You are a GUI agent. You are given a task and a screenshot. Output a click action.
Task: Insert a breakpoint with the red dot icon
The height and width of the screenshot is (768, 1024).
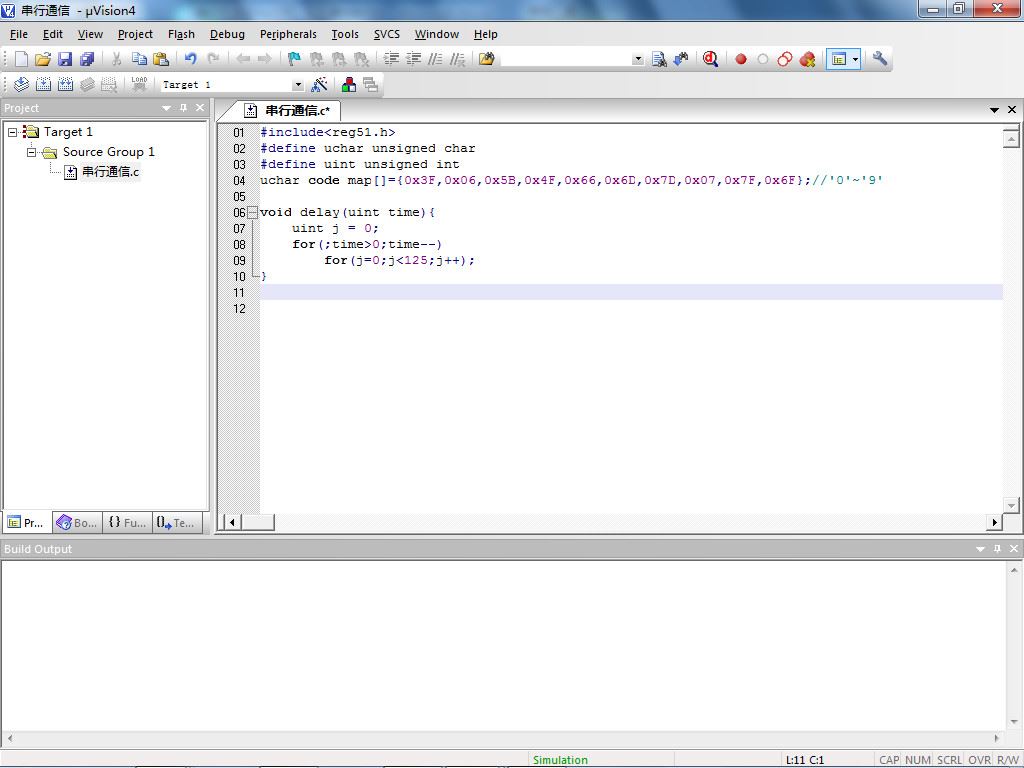(741, 59)
